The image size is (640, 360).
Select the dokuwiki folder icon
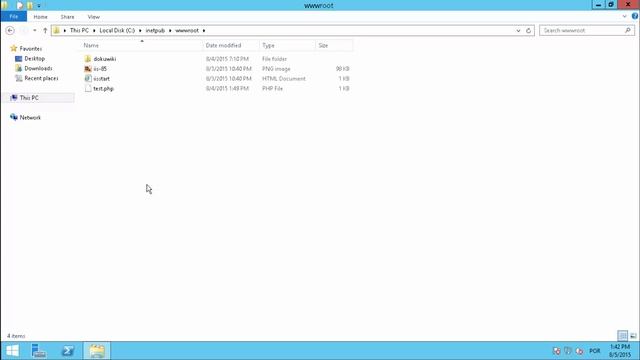pos(88,59)
